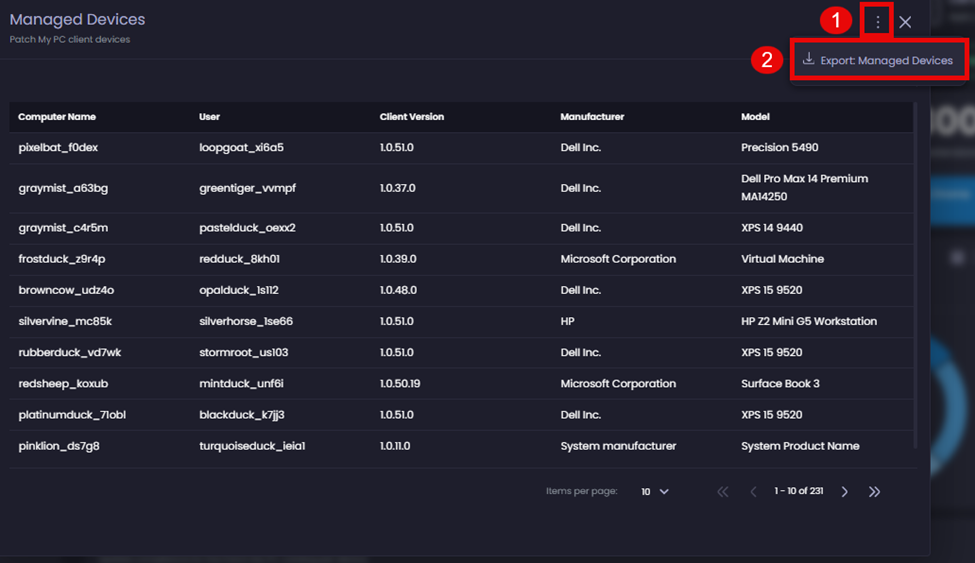Jump to the first page arrow
This screenshot has height=563, width=975.
click(x=723, y=491)
